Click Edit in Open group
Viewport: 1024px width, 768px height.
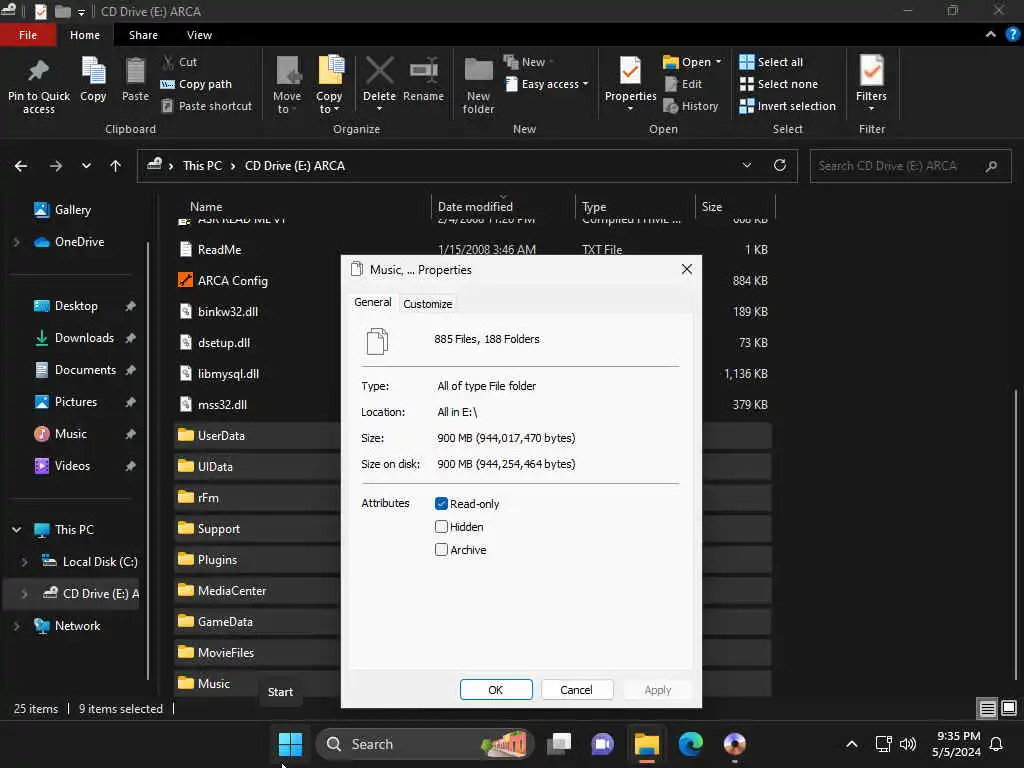coord(683,84)
